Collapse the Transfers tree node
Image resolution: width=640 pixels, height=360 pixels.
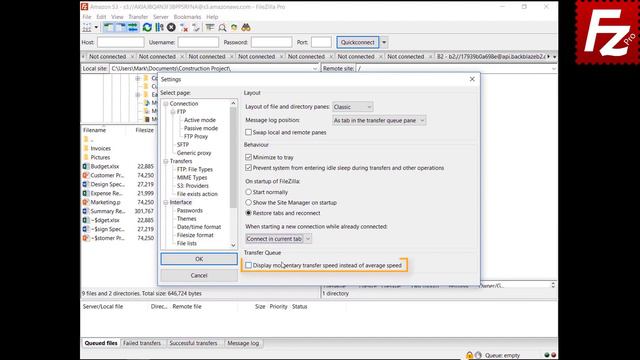(x=166, y=161)
